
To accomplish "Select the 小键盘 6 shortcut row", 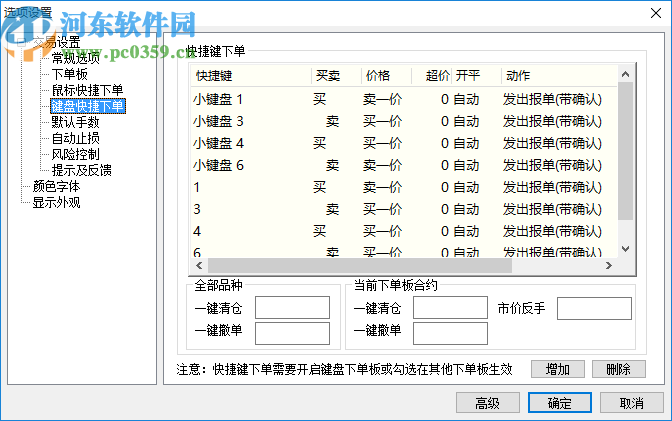I will [404, 165].
